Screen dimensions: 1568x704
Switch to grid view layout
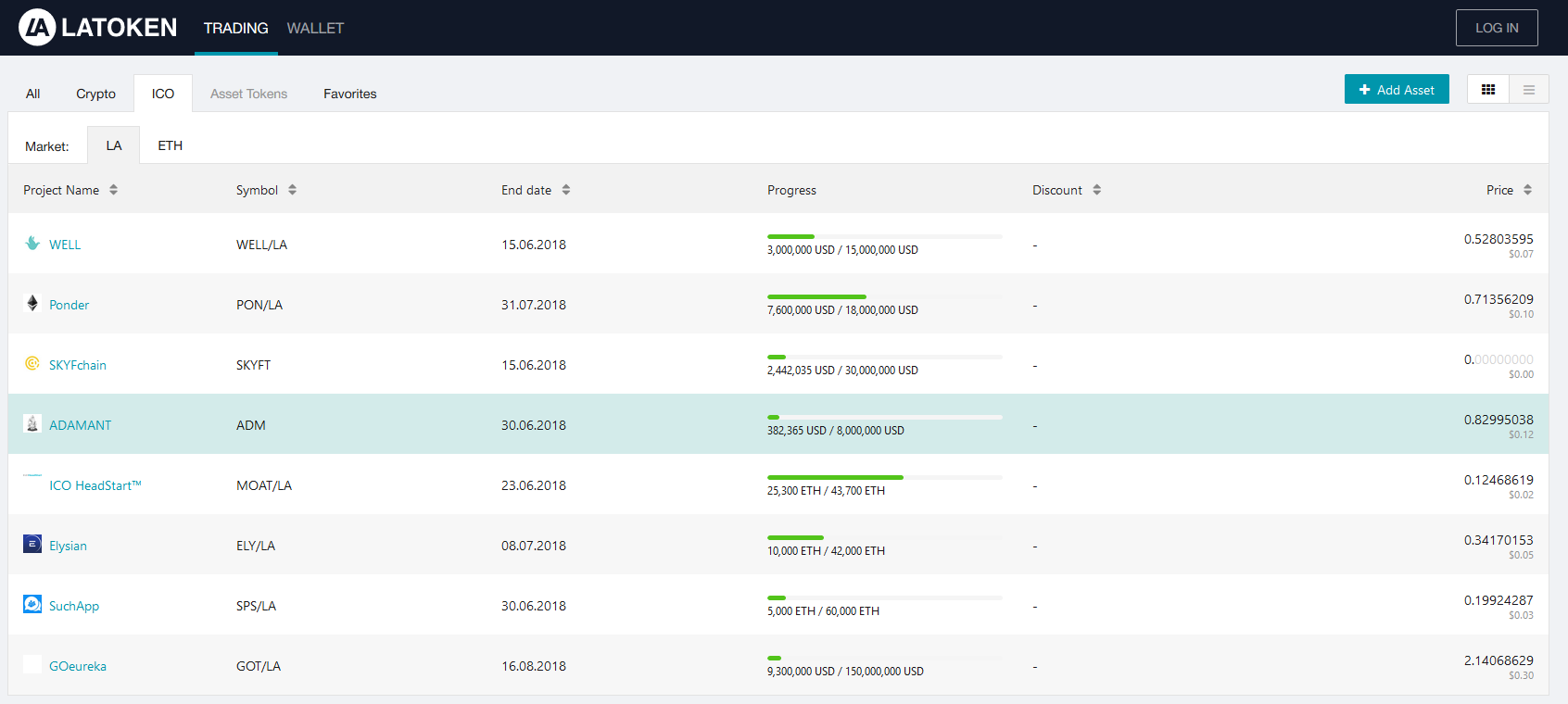tap(1488, 90)
